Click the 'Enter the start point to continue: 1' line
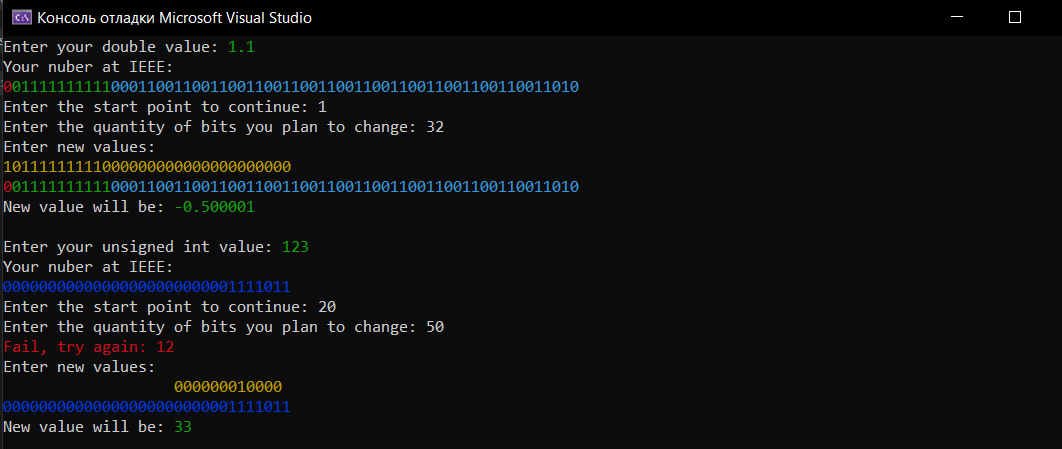Image resolution: width=1062 pixels, height=449 pixels. tap(165, 107)
